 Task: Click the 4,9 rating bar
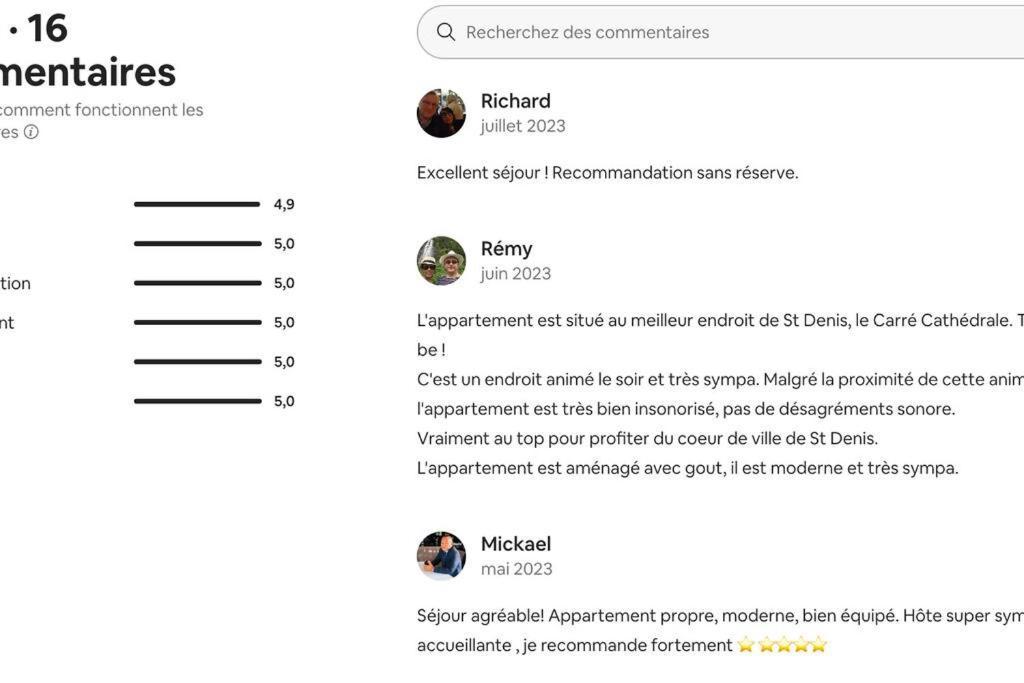click(x=197, y=204)
